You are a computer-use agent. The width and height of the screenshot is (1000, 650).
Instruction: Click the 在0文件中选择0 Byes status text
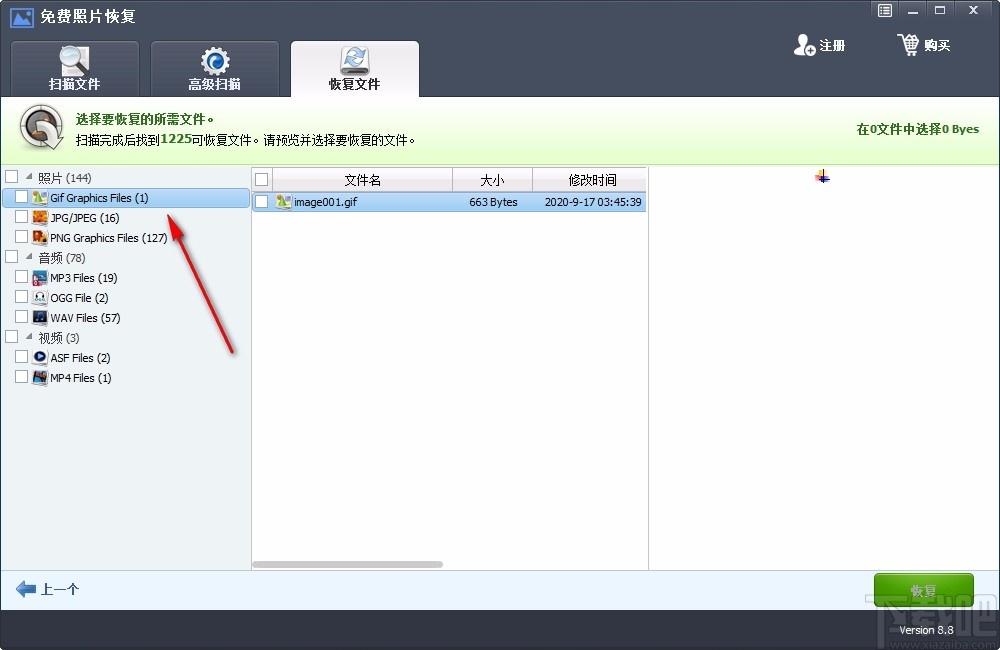(x=917, y=129)
